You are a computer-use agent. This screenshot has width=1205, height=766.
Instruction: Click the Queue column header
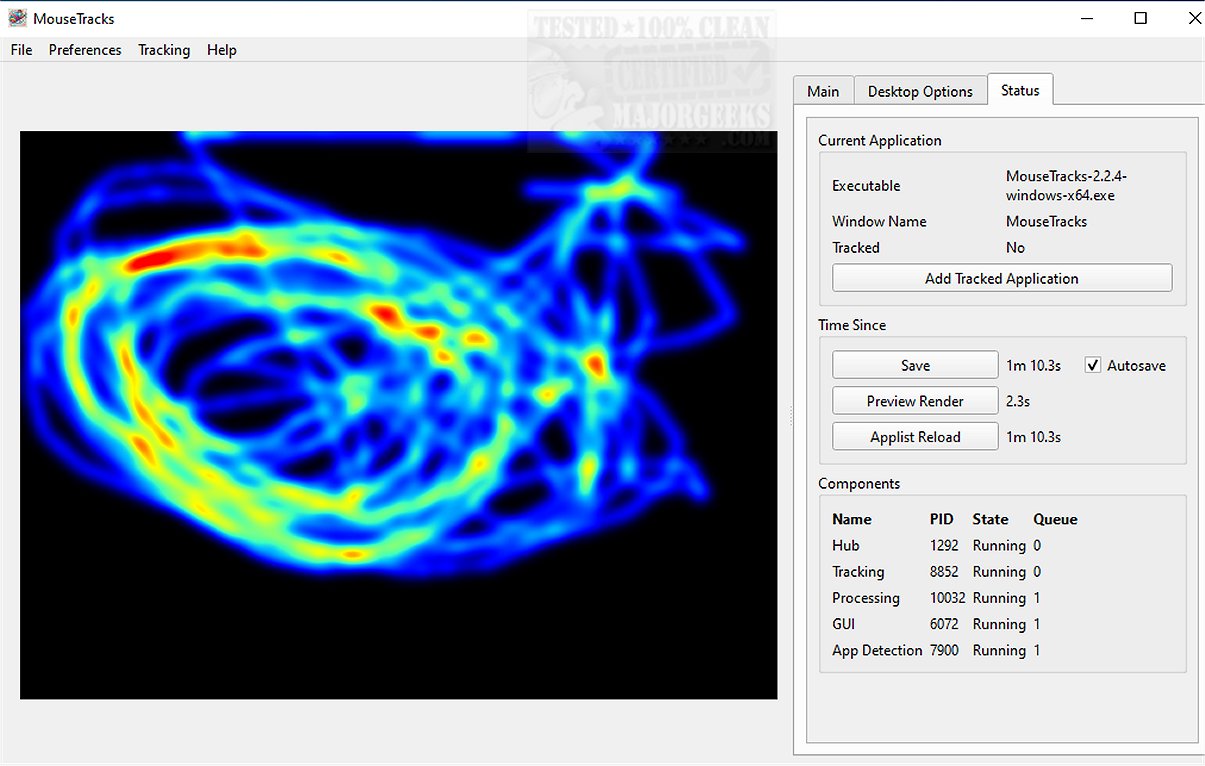click(1055, 520)
